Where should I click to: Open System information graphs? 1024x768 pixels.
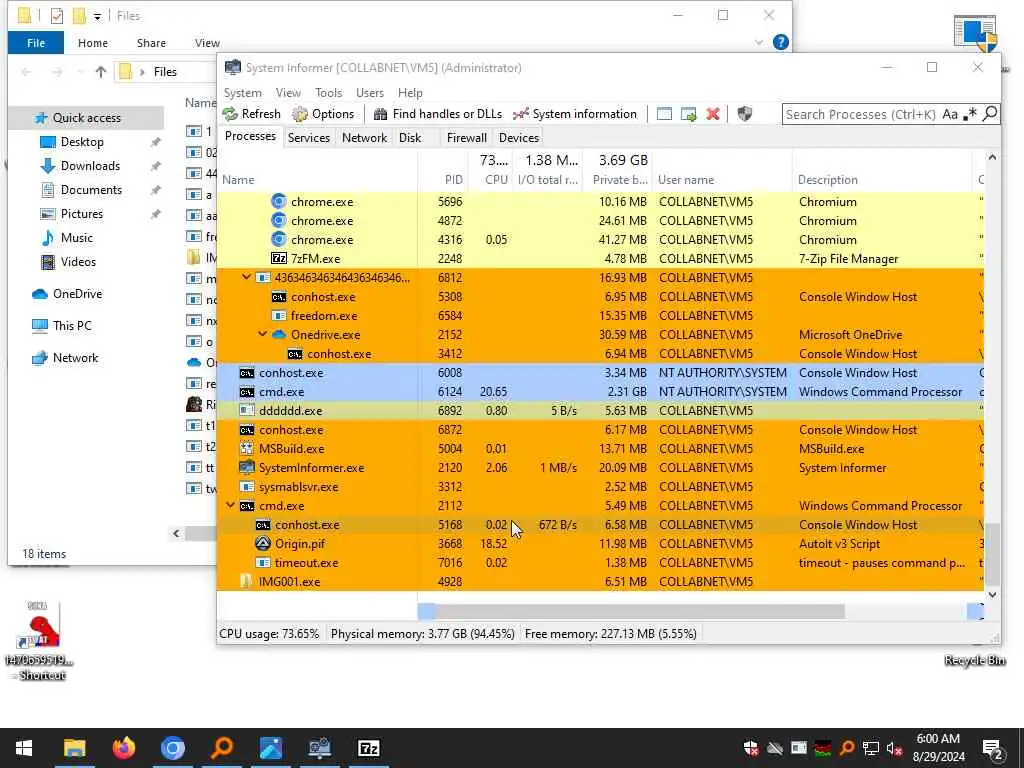(575, 114)
